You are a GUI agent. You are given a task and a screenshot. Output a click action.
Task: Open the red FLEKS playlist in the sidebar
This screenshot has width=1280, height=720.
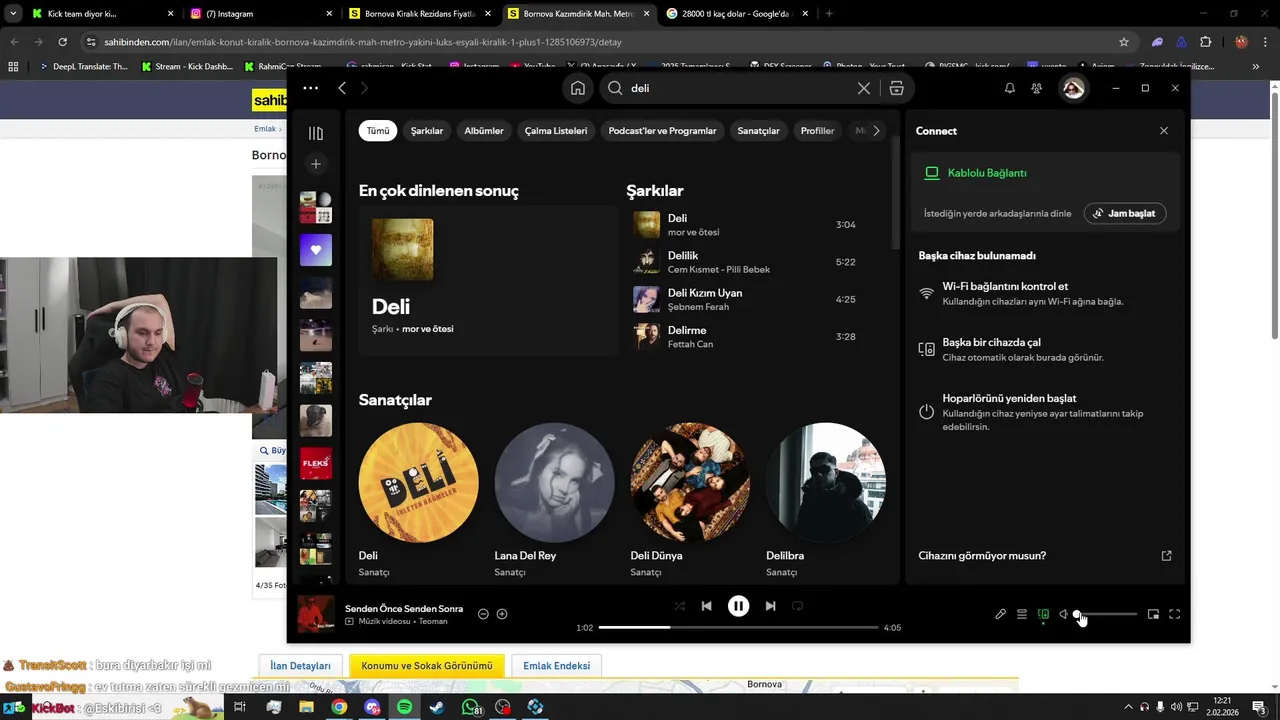[316, 463]
